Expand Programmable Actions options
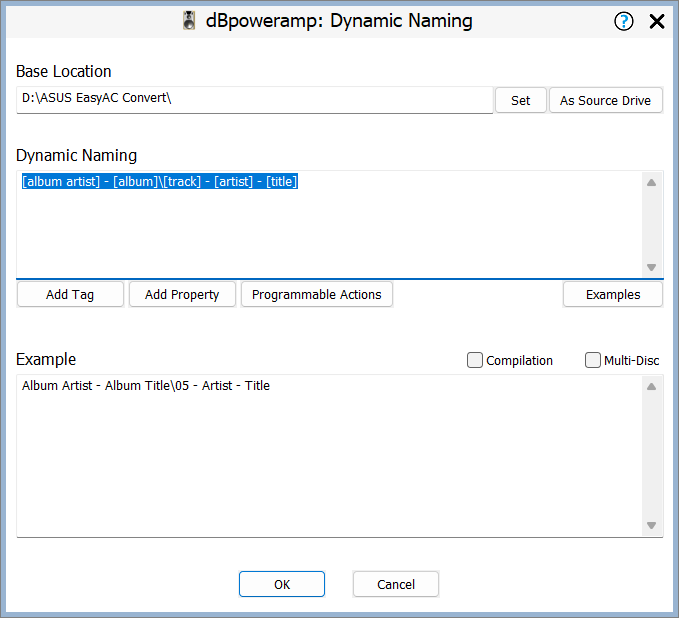This screenshot has width=679, height=618. [317, 294]
